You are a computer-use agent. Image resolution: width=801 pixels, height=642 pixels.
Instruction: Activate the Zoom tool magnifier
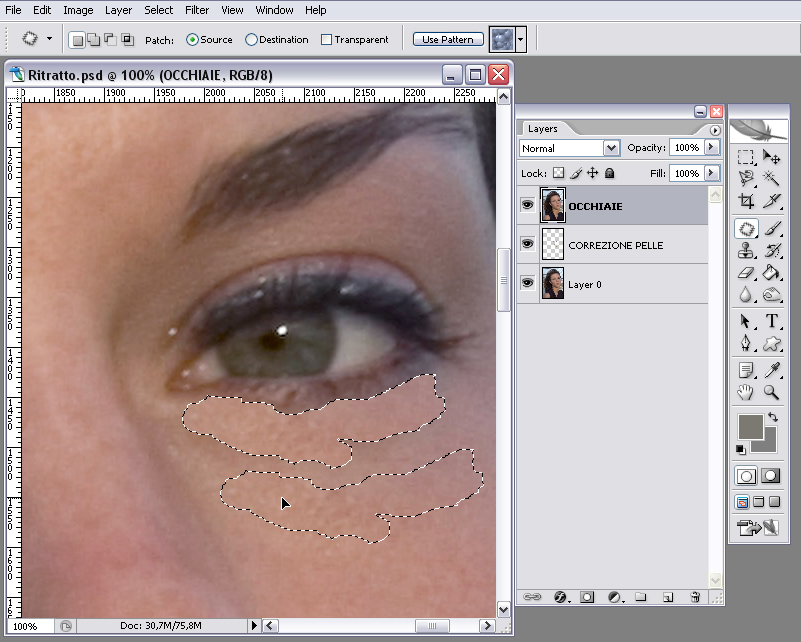(772, 392)
